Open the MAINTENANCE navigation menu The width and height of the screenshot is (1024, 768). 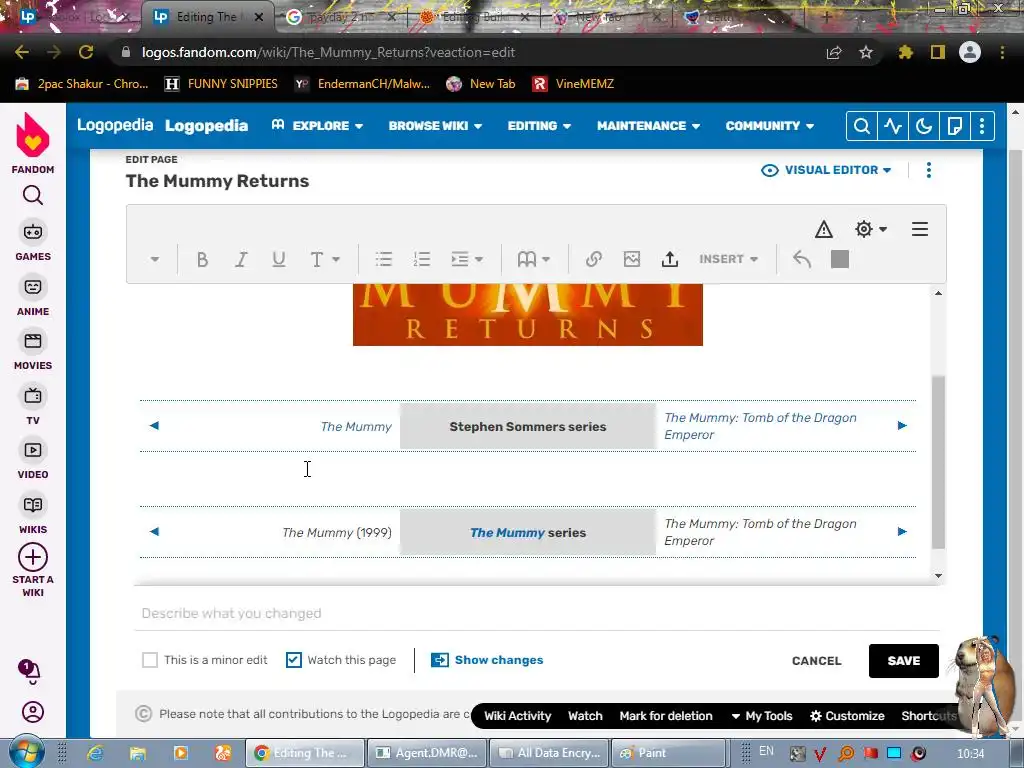(648, 125)
